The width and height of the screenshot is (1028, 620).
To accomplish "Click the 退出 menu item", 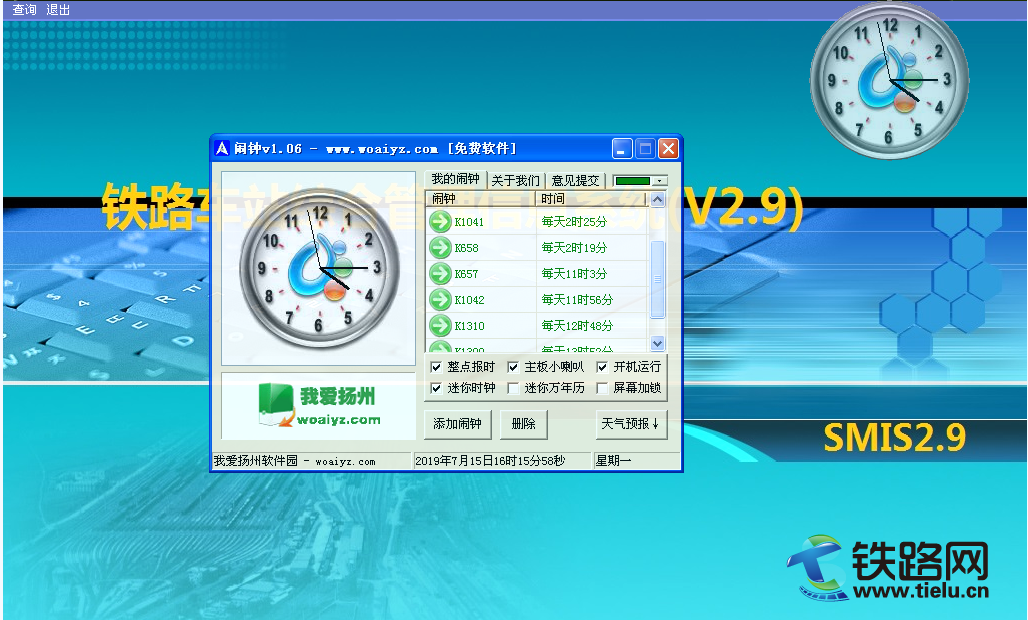I will coord(58,10).
